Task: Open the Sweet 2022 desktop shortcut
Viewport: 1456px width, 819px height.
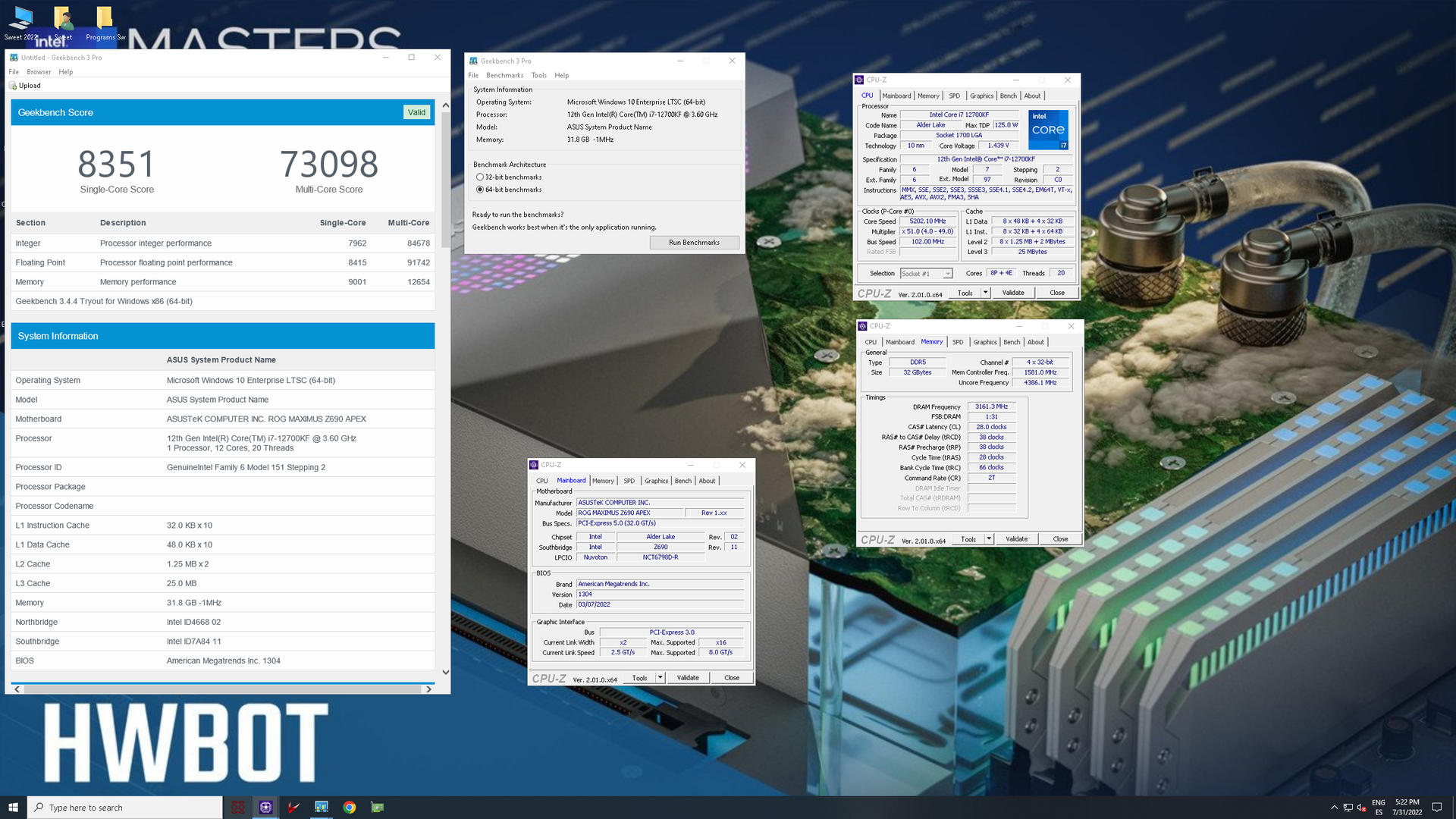Action: [x=20, y=23]
